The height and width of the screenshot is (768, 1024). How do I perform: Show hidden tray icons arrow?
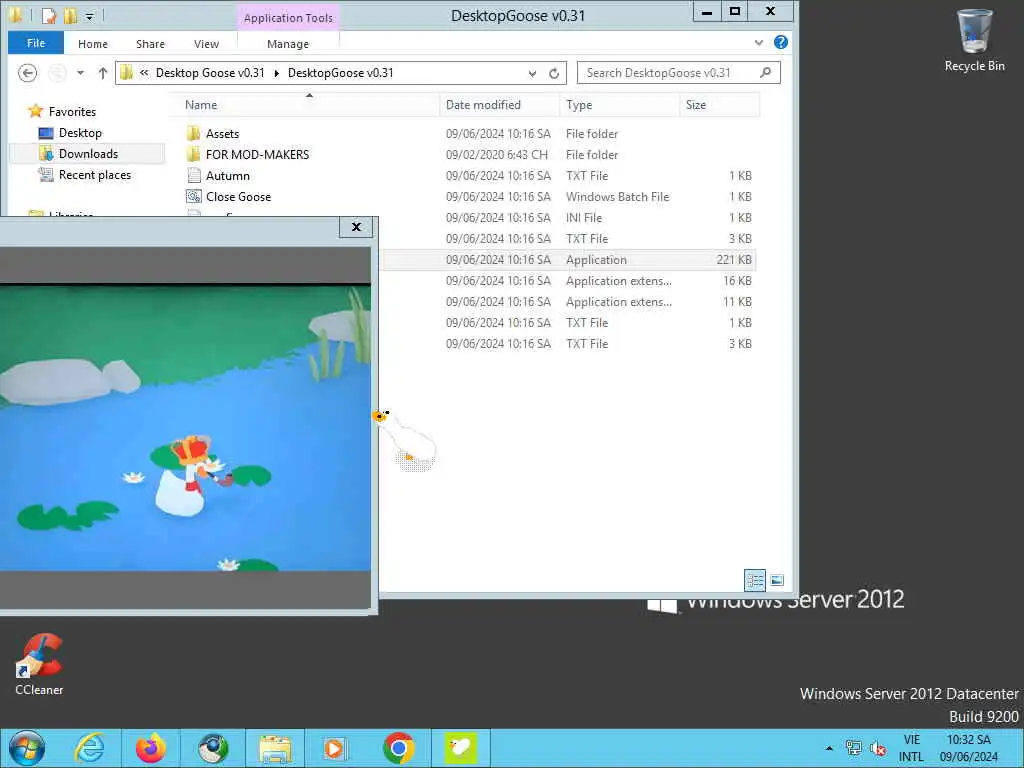pyautogui.click(x=829, y=748)
